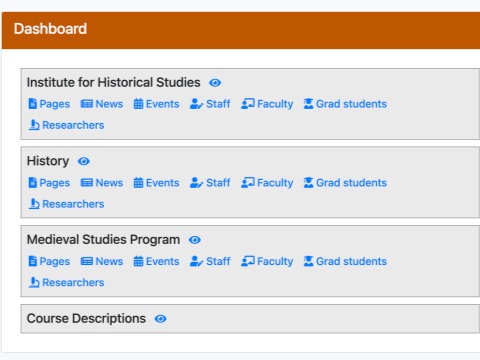
Task: Open Researchers link under History
Action: click(67, 204)
